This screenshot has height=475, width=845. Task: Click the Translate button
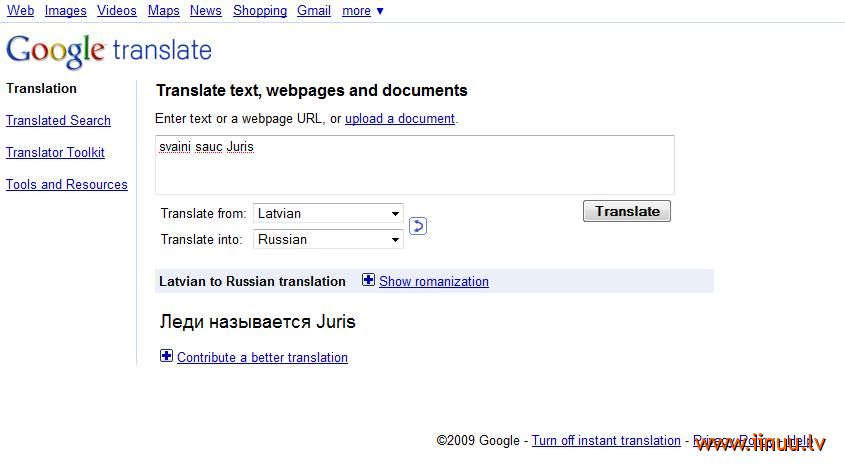click(627, 211)
